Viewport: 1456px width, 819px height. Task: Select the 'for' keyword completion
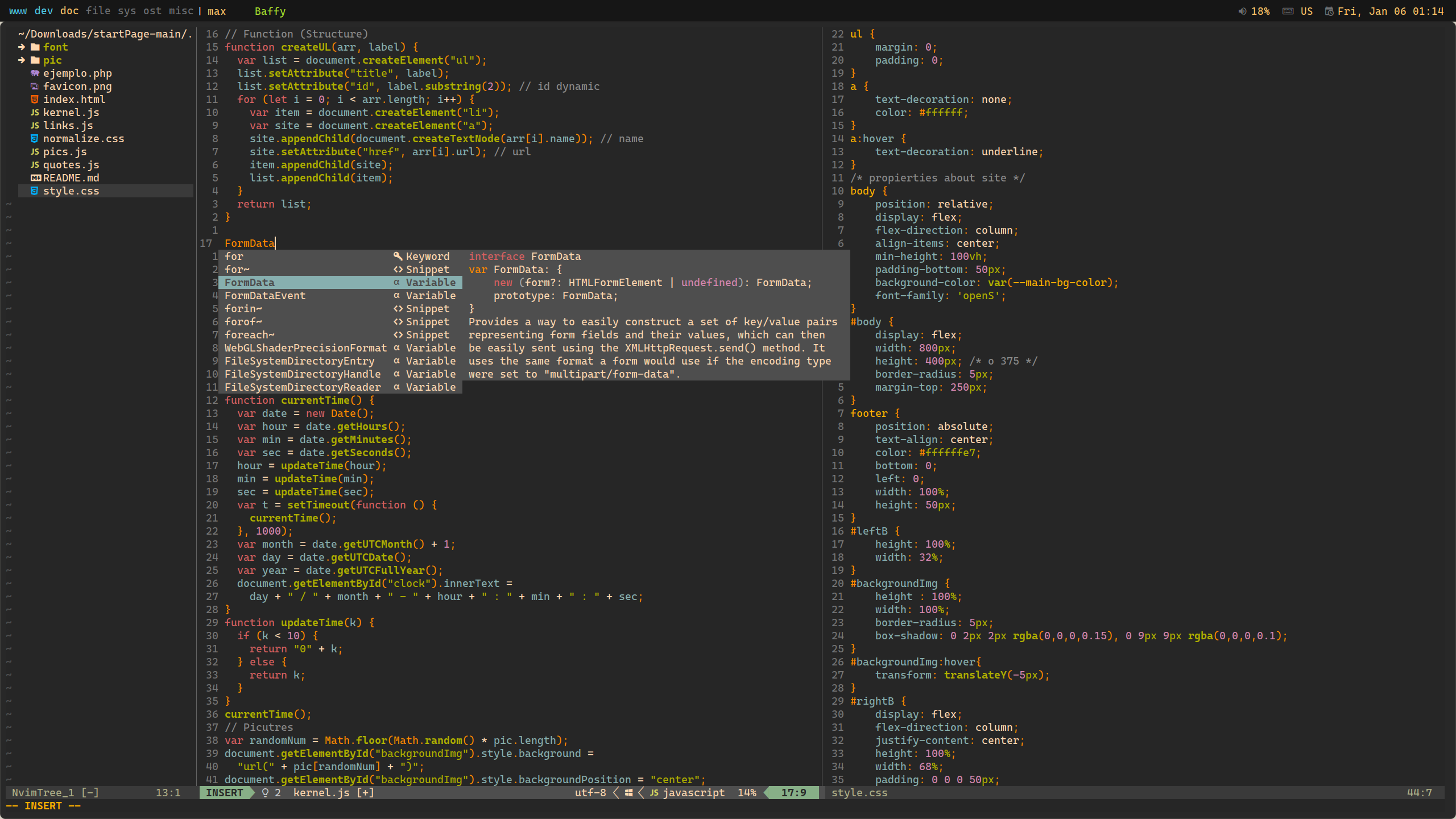tap(340, 257)
